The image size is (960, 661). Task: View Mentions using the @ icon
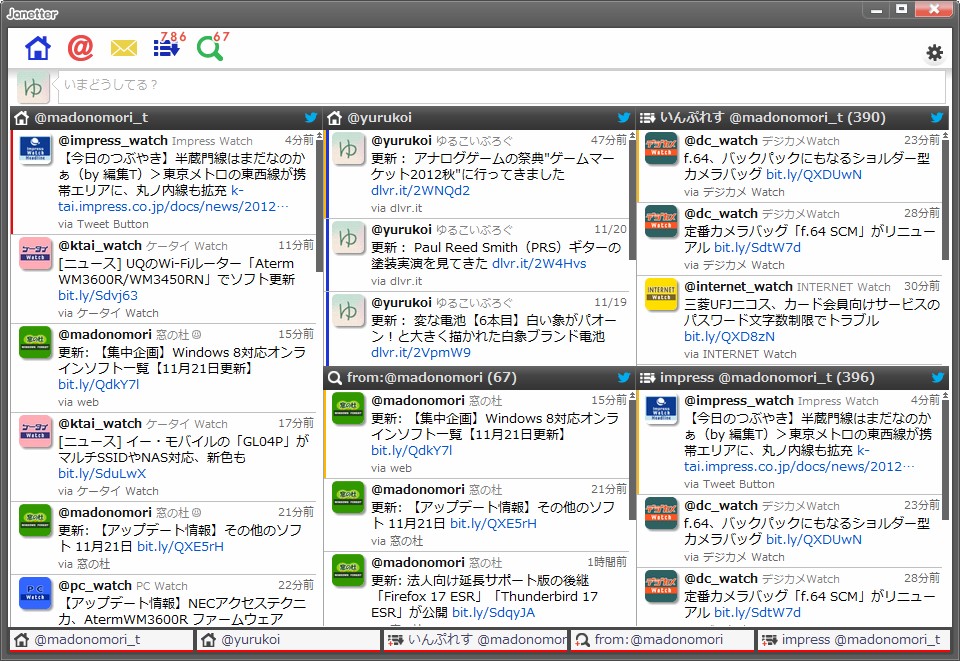click(x=80, y=47)
